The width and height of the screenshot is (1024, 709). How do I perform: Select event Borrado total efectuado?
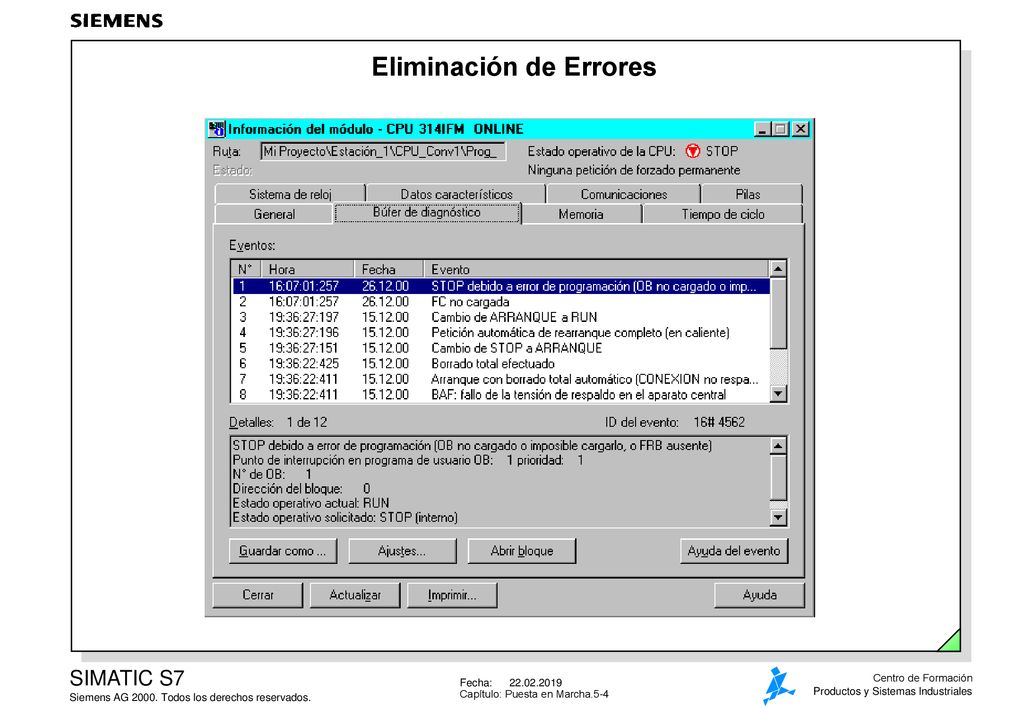tap(501, 364)
